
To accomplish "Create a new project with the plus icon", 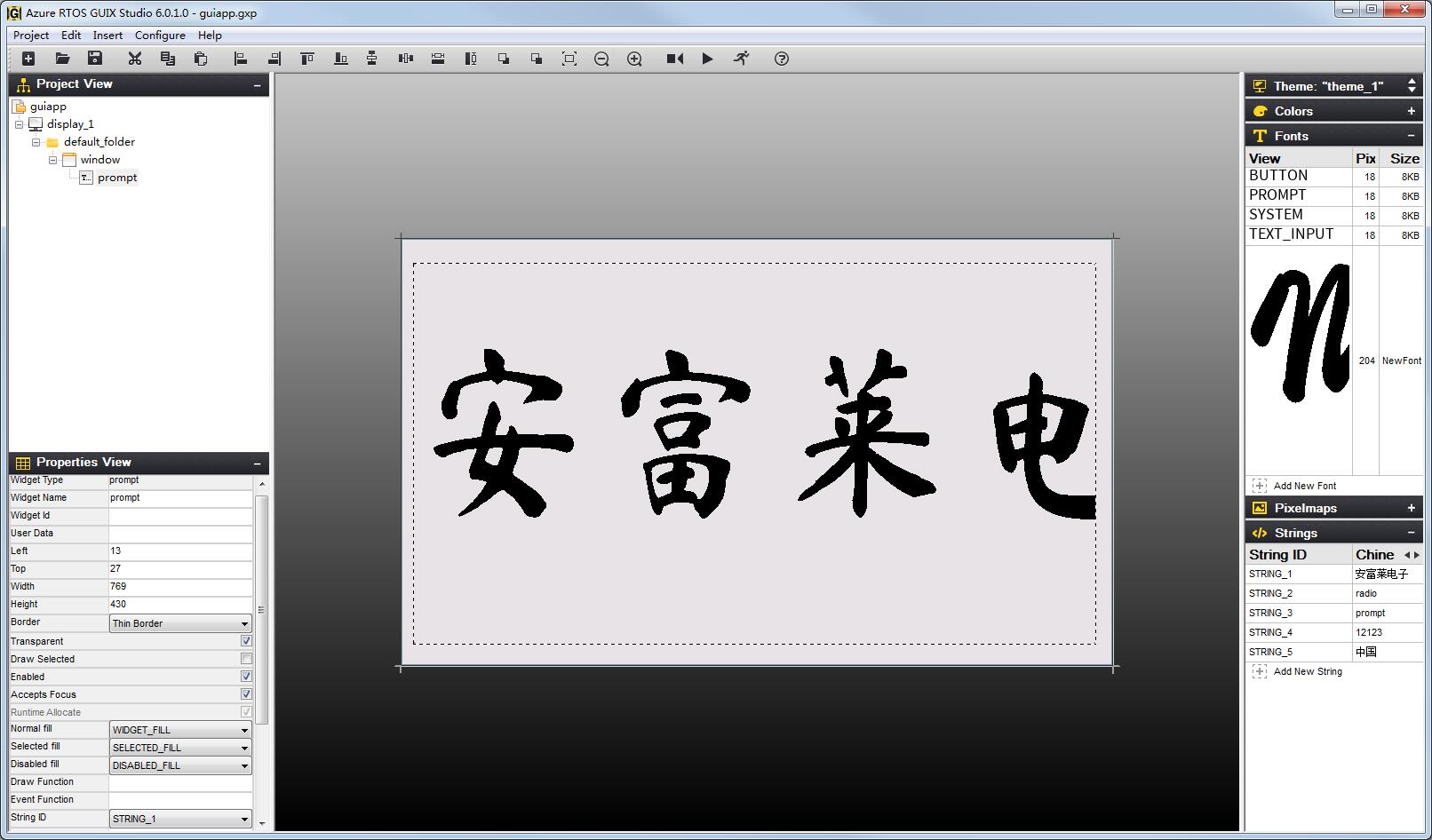I will [28, 59].
